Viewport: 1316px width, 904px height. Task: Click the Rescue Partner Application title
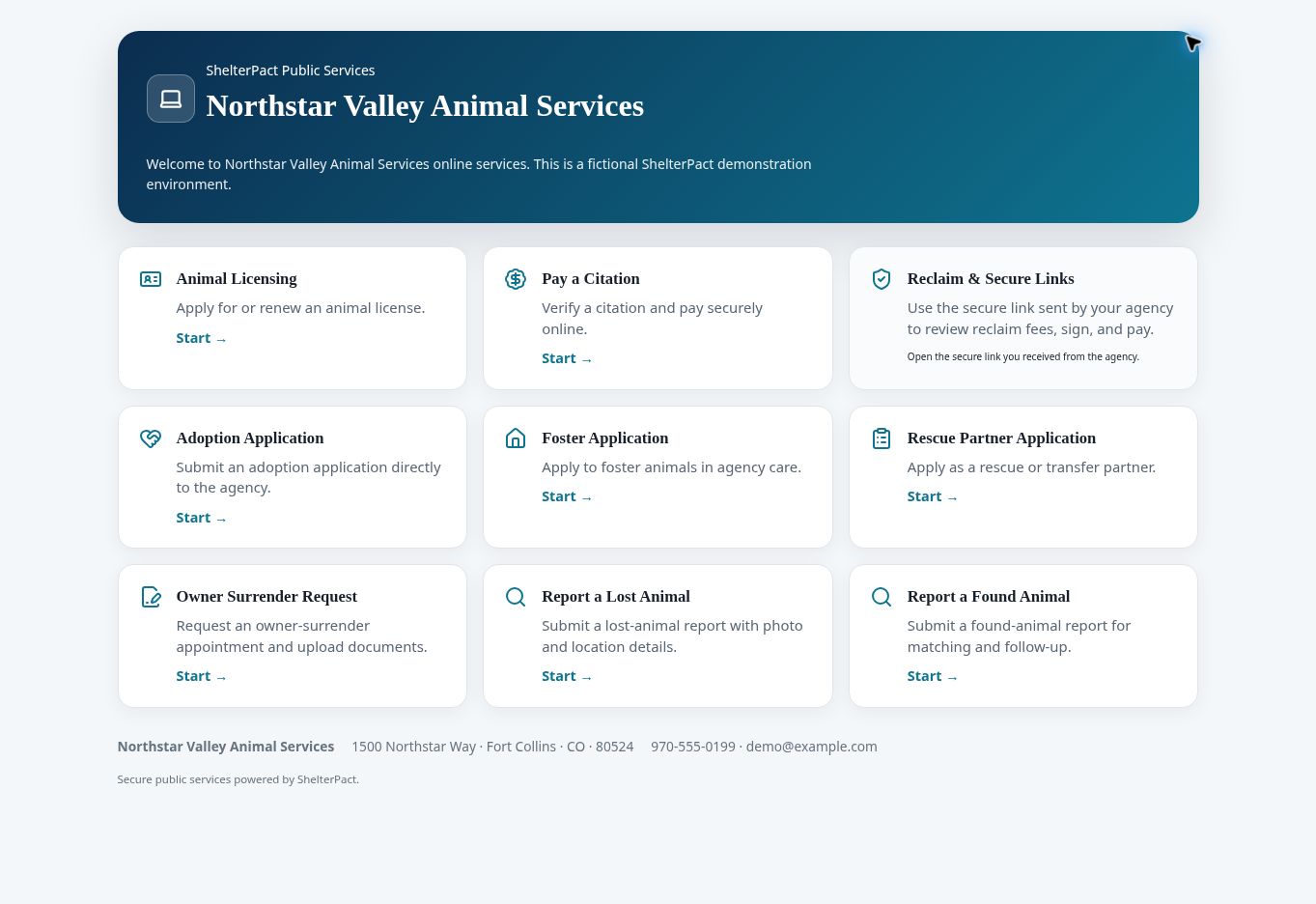[1001, 438]
